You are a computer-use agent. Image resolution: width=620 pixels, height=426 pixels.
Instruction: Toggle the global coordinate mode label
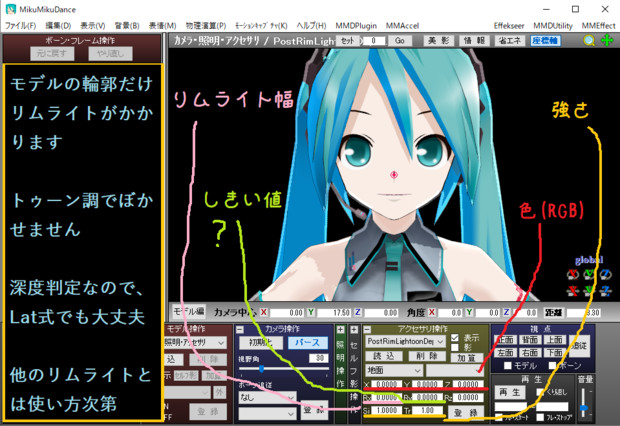click(589, 260)
